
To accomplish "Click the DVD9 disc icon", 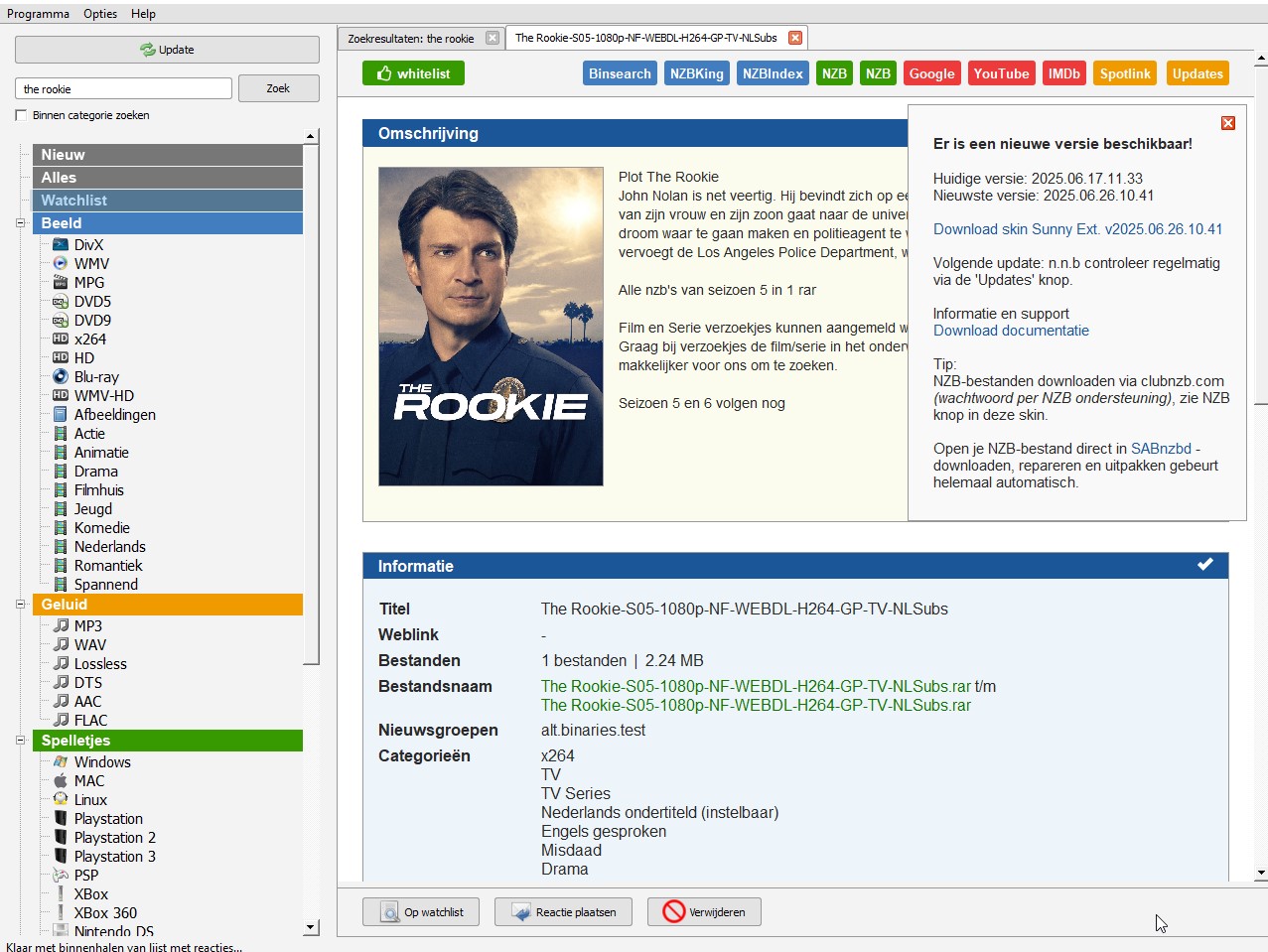I will [x=61, y=320].
